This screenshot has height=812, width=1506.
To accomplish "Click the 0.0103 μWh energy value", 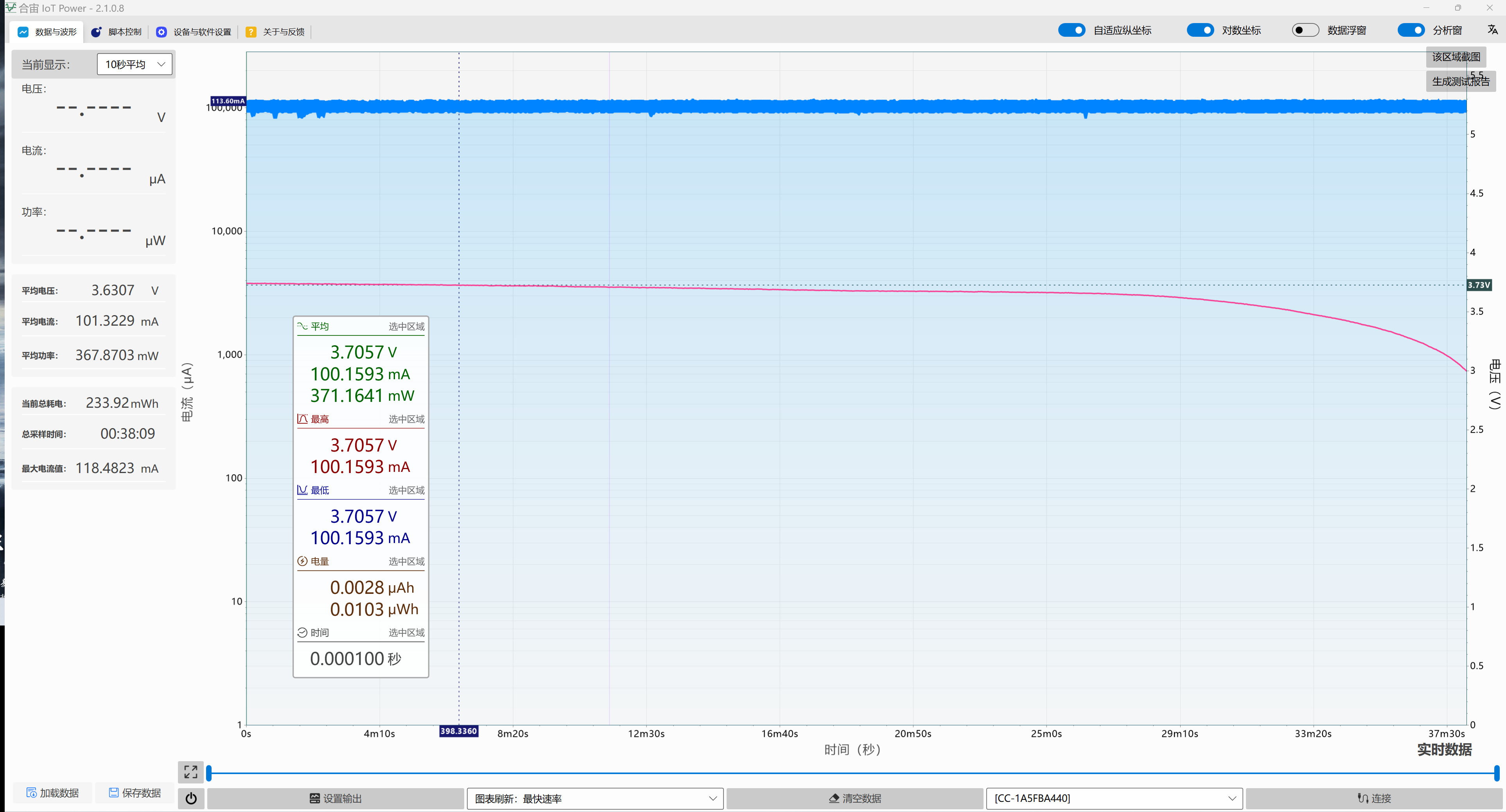I will coord(374,609).
